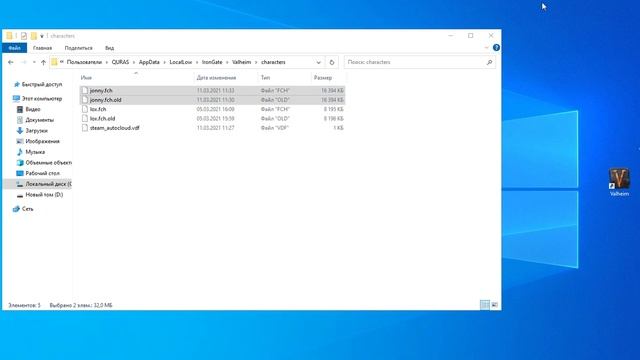Open quick access toolbar customize dropdown

coord(42,36)
